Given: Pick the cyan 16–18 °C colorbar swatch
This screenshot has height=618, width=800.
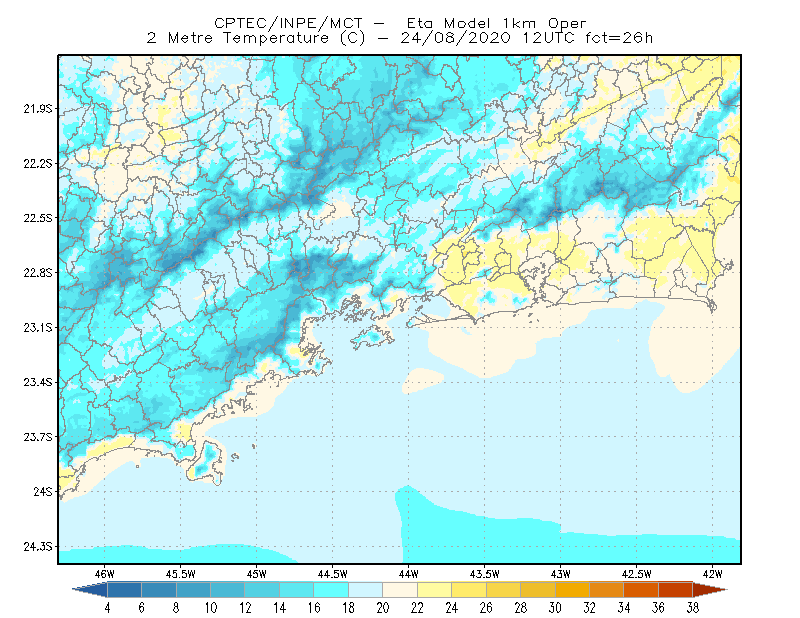Looking at the screenshot, I should [331, 590].
